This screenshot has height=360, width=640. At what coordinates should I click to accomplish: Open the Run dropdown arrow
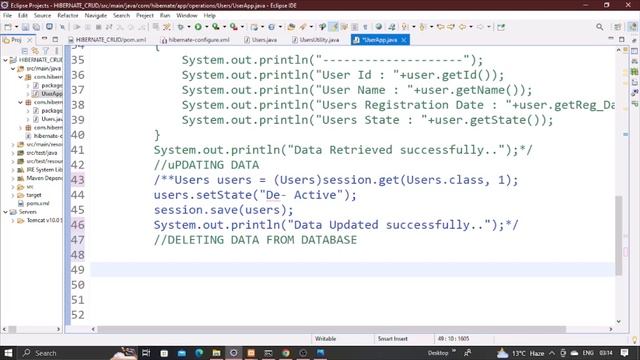pos(207,27)
